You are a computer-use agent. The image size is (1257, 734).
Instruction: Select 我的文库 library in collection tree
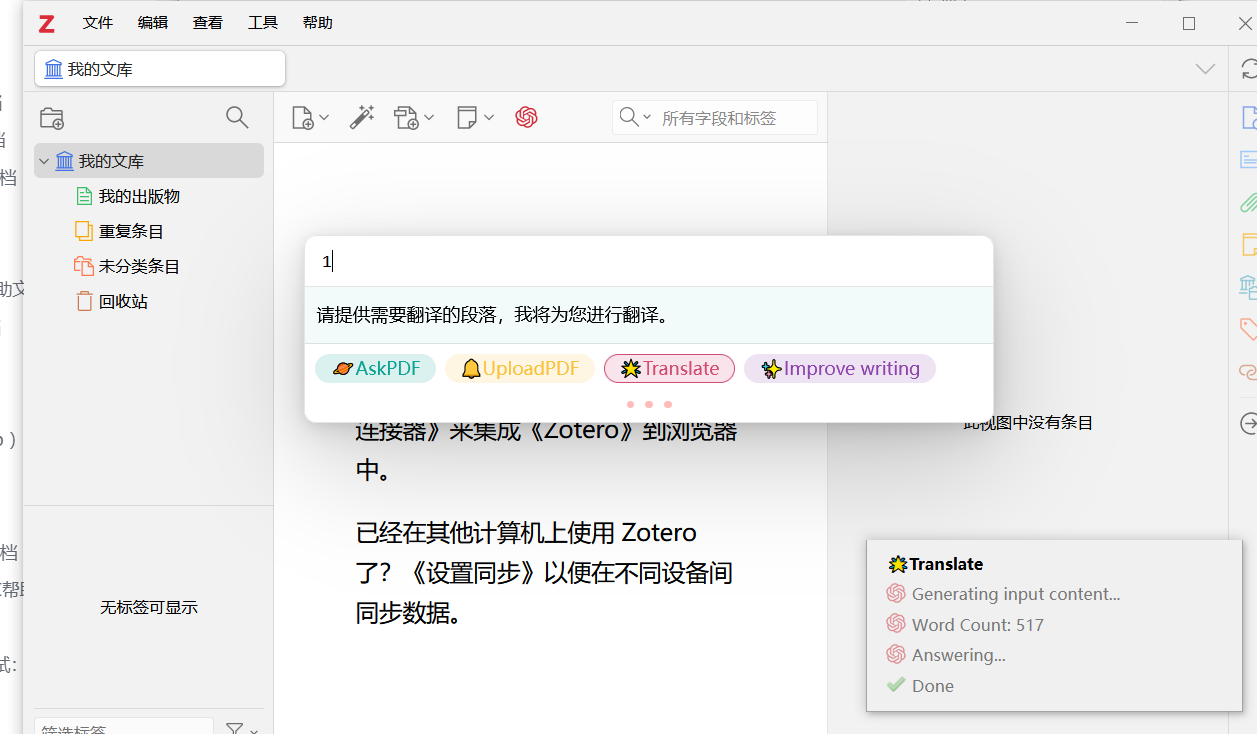149,161
